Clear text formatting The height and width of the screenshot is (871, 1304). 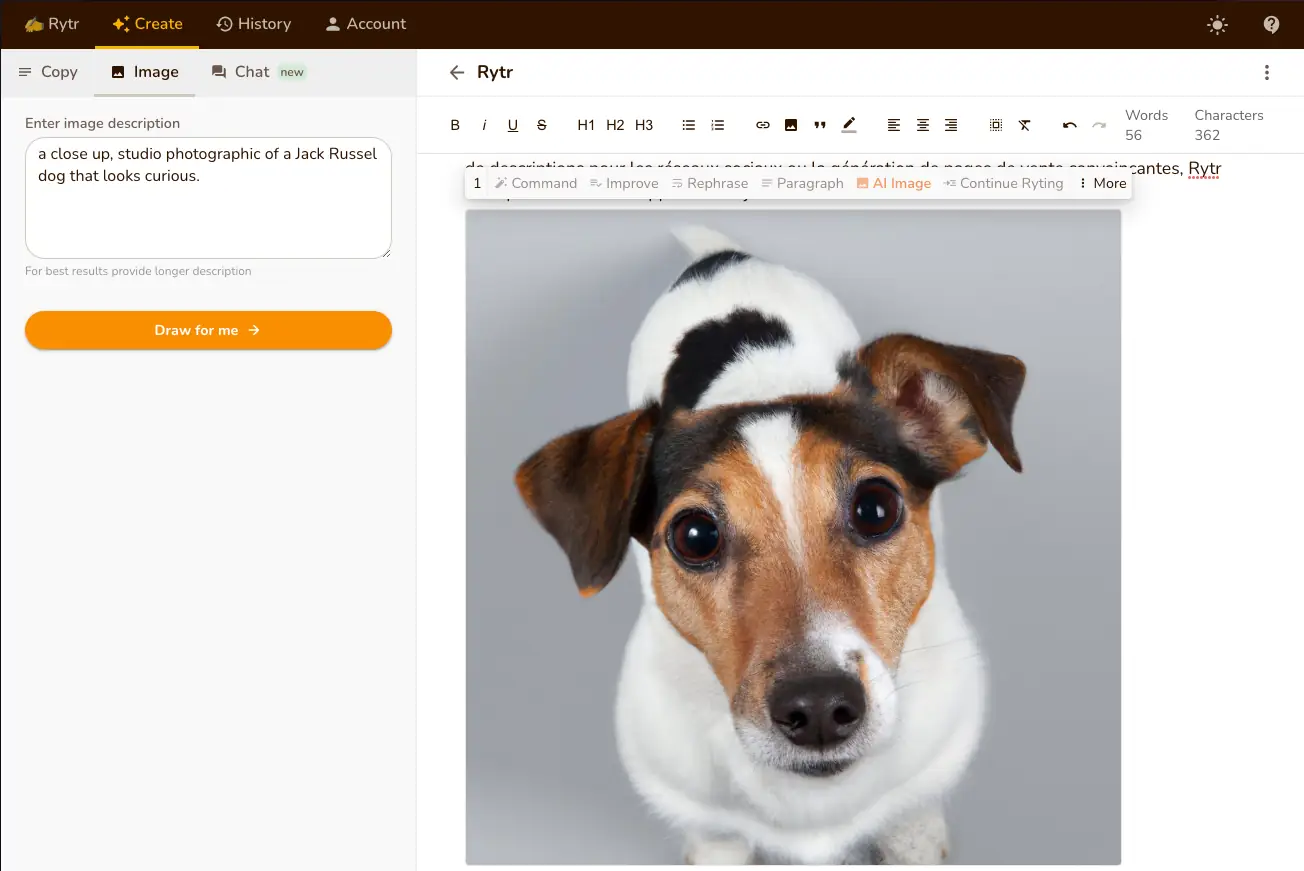1025,125
